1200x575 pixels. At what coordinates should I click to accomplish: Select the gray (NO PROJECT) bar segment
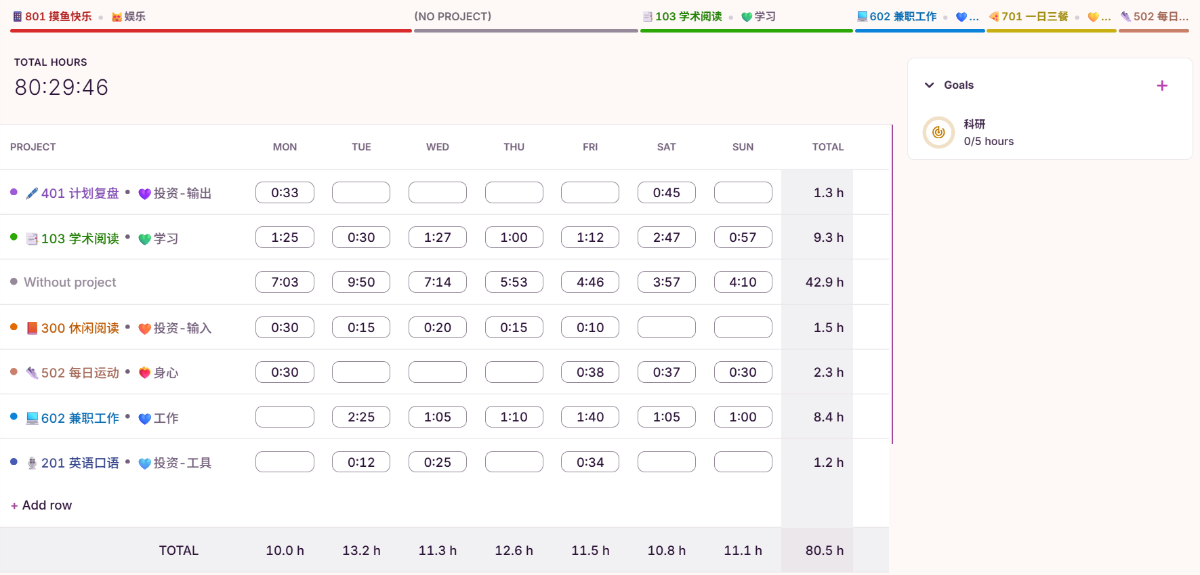click(526, 30)
